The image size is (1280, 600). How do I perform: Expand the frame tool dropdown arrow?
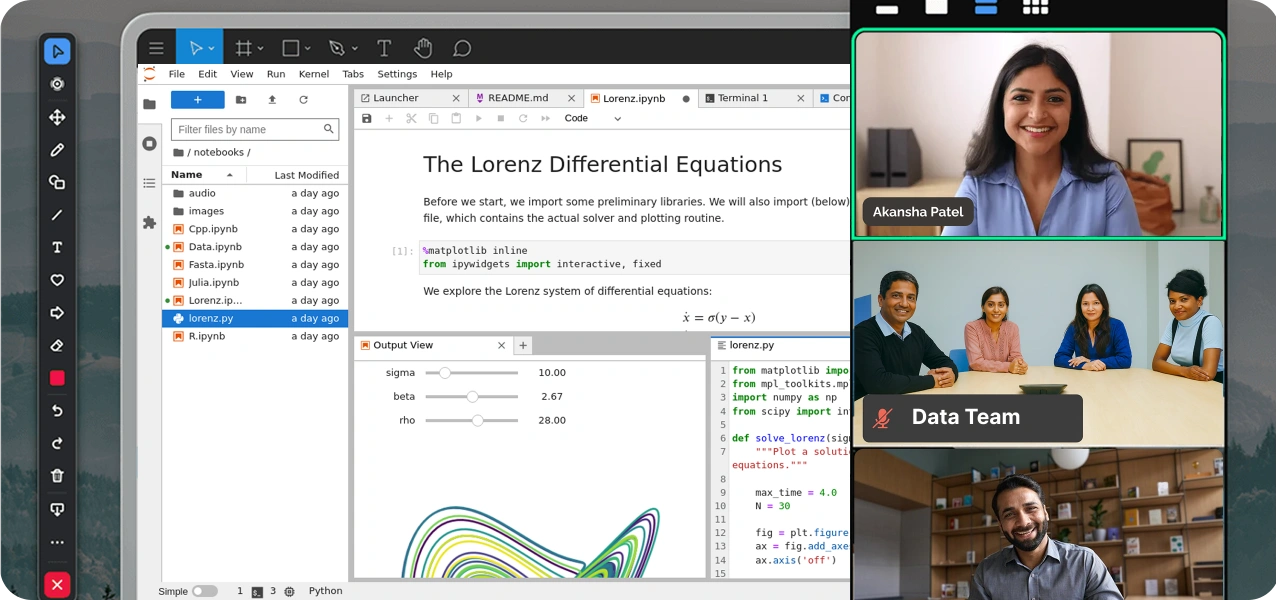pyautogui.click(x=260, y=48)
